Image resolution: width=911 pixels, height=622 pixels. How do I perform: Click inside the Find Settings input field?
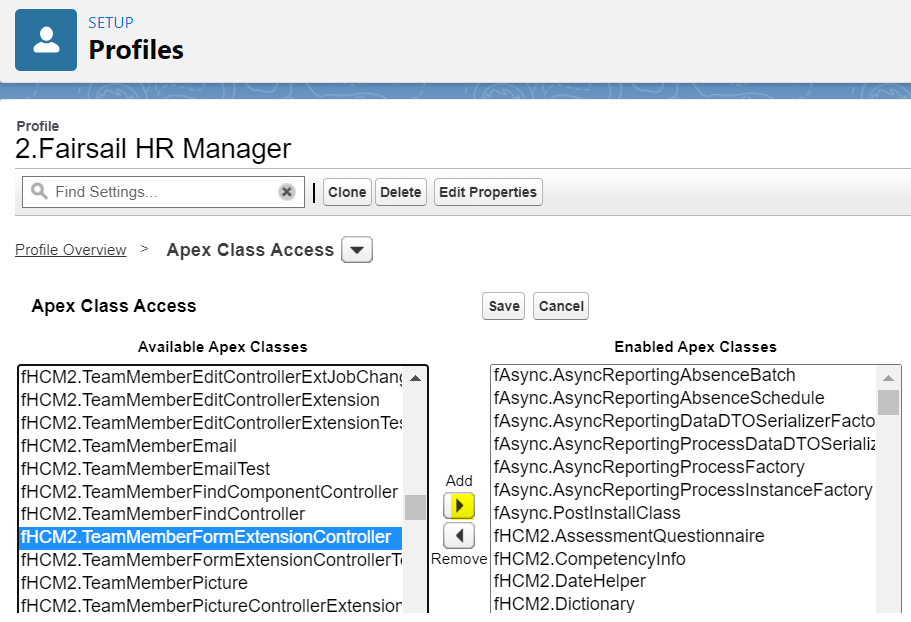(160, 192)
